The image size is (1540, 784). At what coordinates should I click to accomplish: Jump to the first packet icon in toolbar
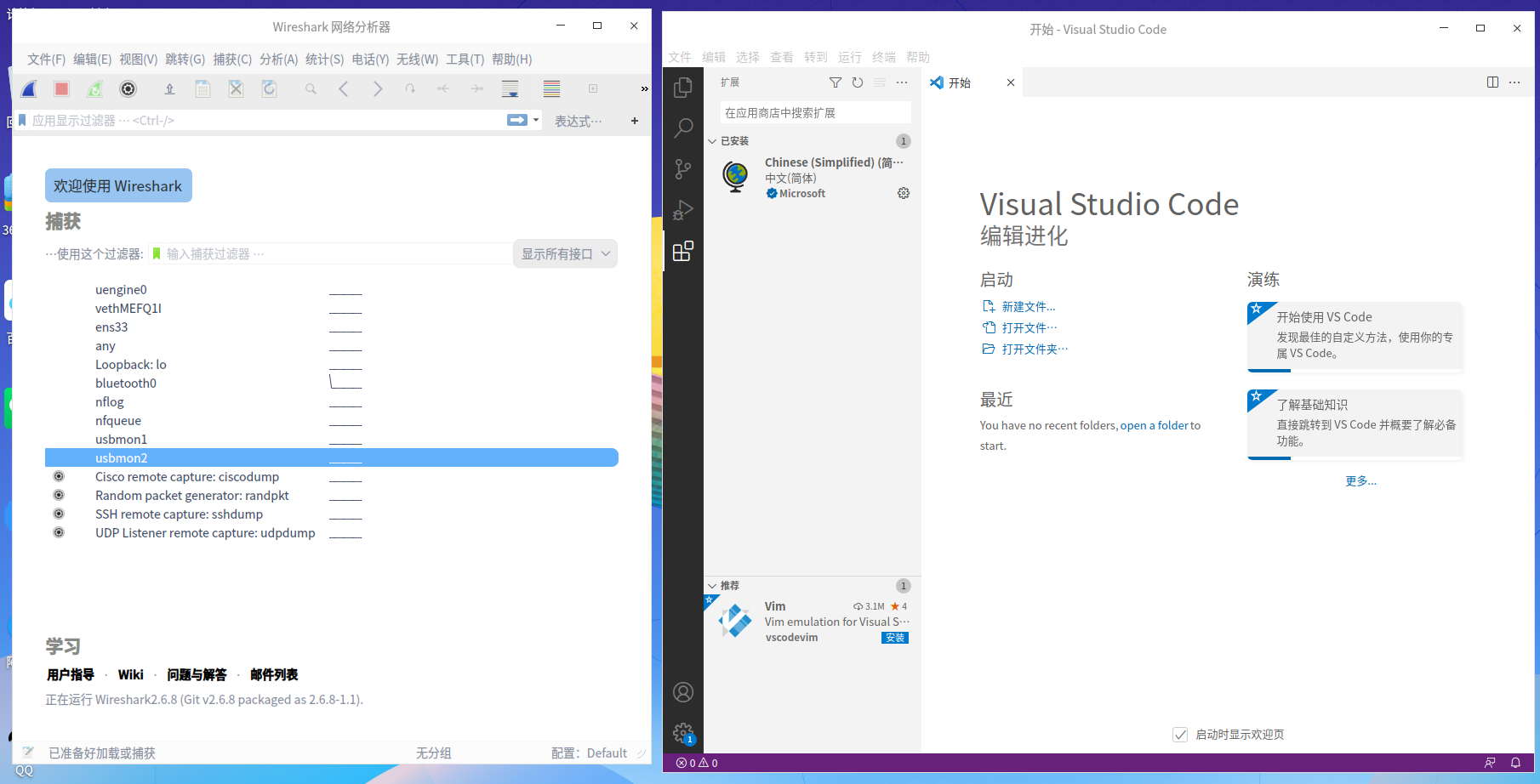443,88
